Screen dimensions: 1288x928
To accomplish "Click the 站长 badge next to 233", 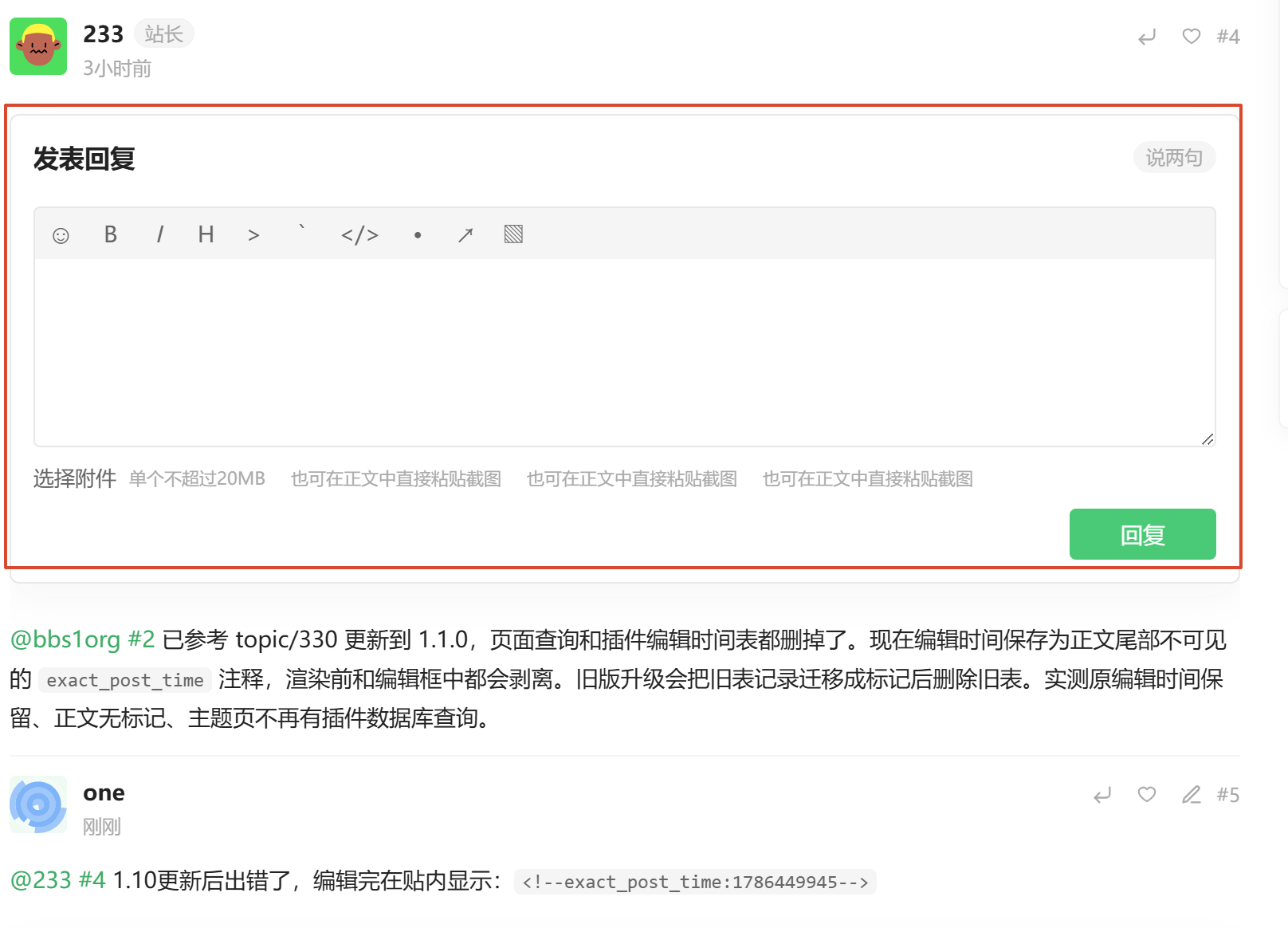I will pos(164,34).
